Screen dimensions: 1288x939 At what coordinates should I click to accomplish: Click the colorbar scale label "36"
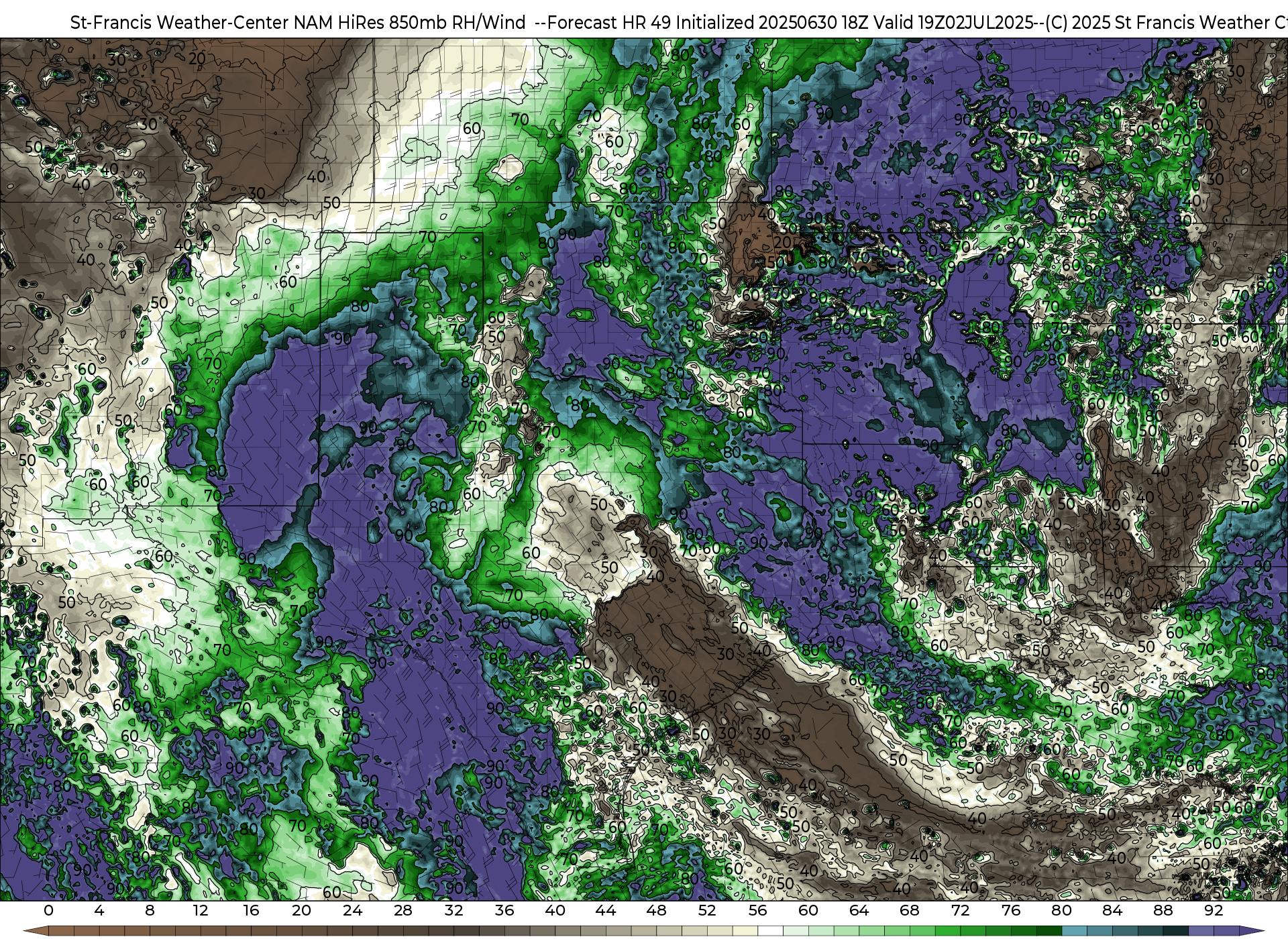tap(504, 910)
